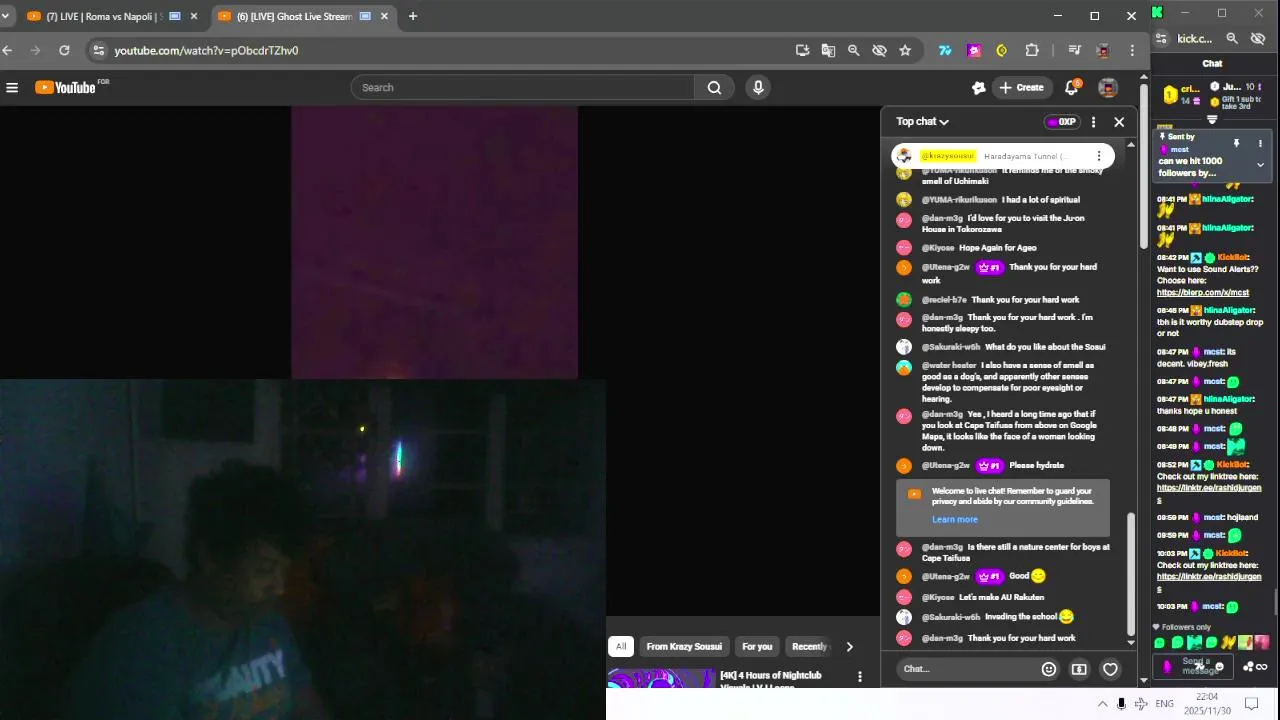Viewport: 1280px width, 720px height.
Task: Click the YouTube address bar URL
Action: [206, 50]
